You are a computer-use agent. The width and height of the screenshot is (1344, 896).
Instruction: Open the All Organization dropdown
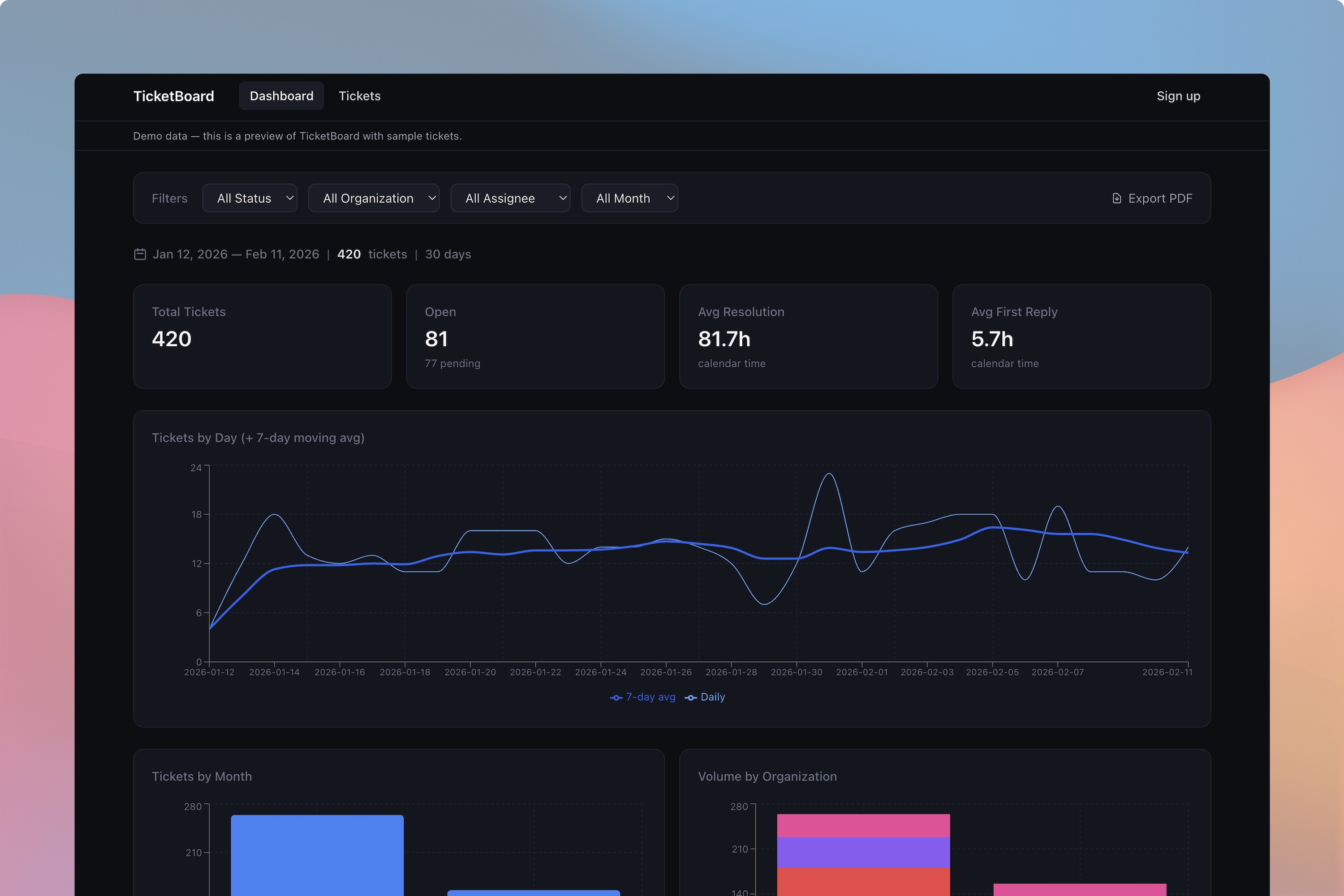[x=374, y=198]
